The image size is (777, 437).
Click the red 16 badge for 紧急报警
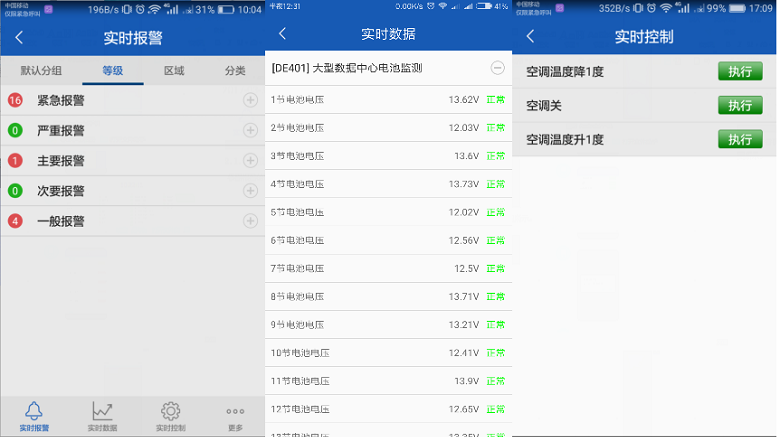15,100
